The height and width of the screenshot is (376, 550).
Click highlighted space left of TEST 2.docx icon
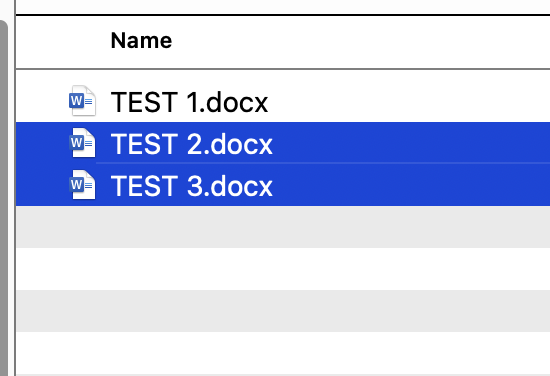coord(42,143)
